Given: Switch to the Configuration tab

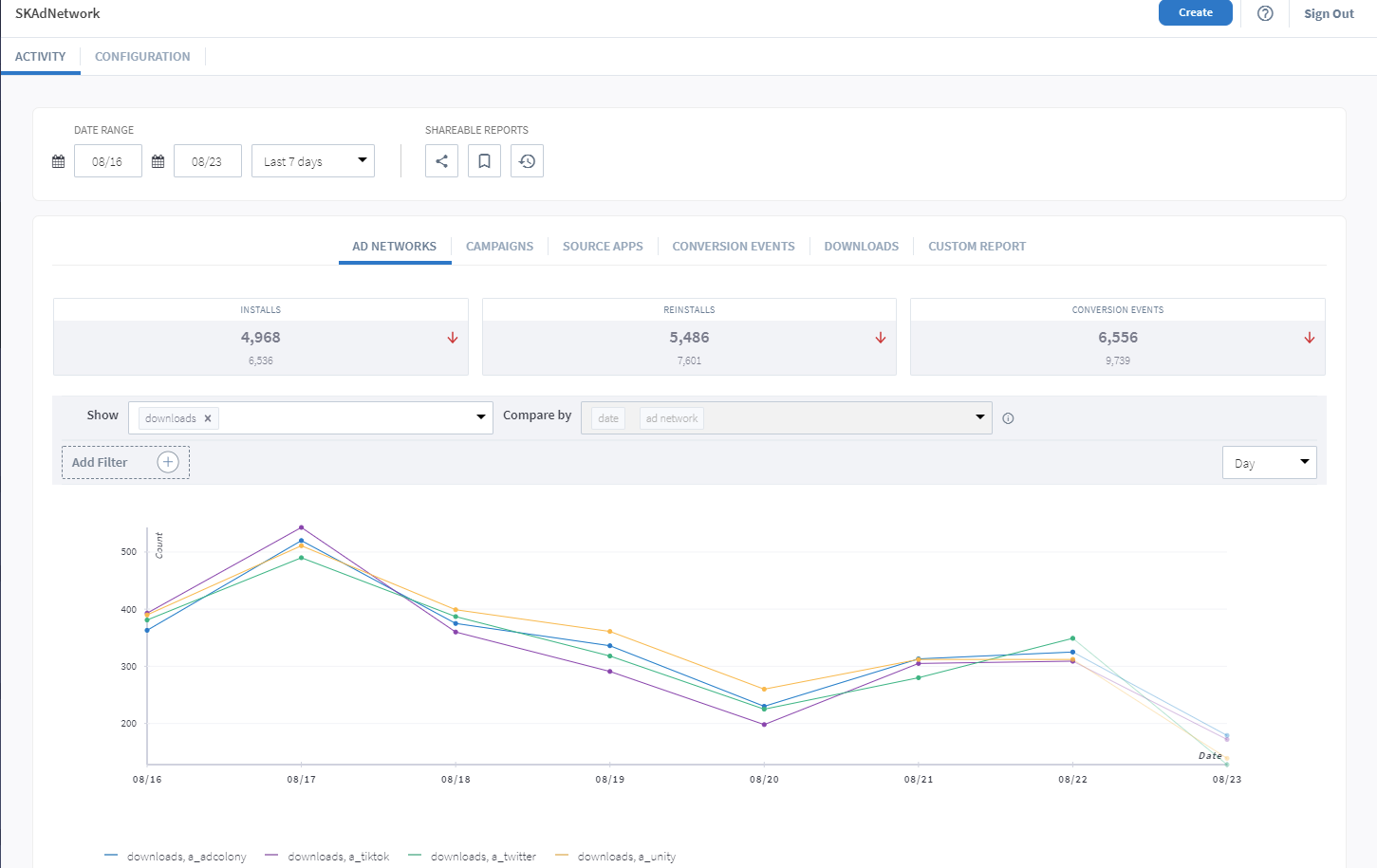Looking at the screenshot, I should tap(142, 57).
